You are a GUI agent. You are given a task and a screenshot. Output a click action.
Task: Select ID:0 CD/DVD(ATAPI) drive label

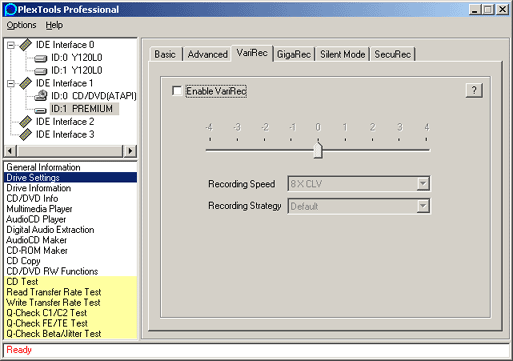pos(93,96)
